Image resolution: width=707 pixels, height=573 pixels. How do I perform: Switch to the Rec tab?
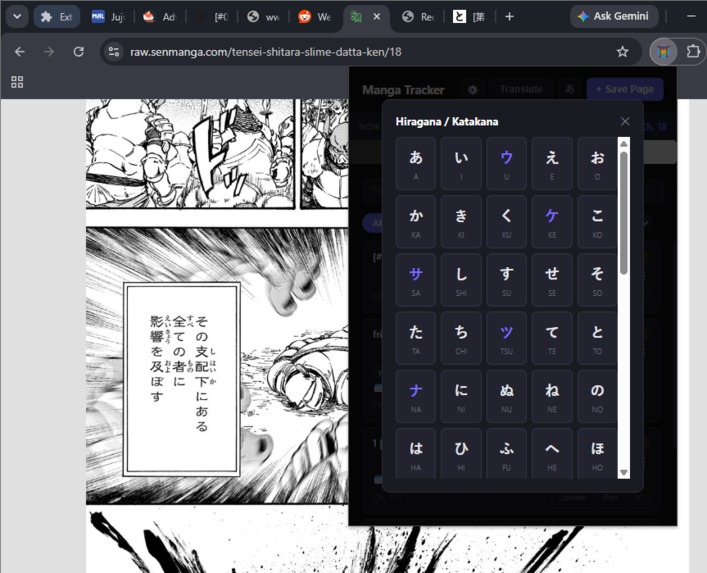(418, 17)
